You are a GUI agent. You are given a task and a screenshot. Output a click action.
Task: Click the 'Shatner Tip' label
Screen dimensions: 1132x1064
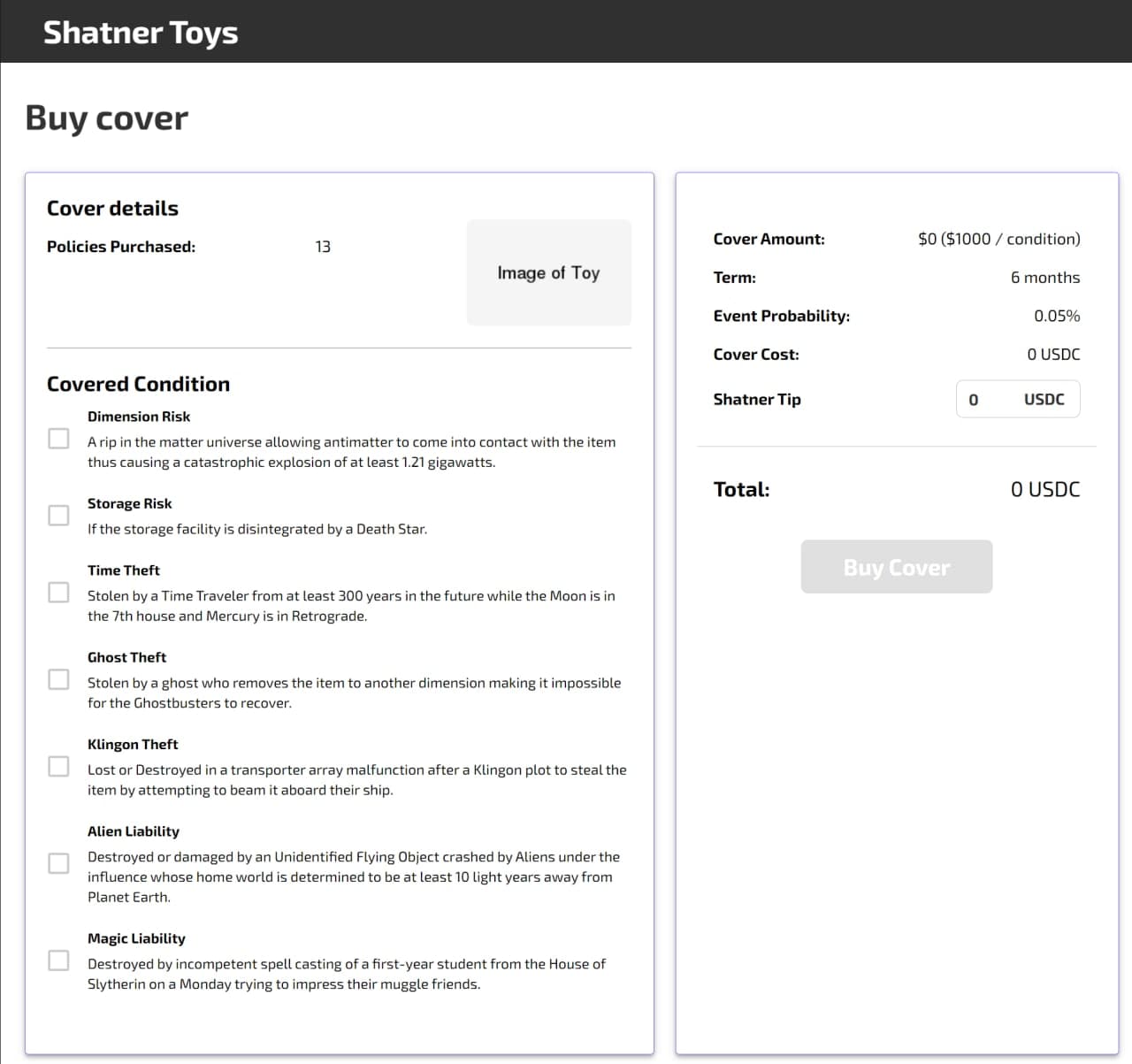(757, 399)
